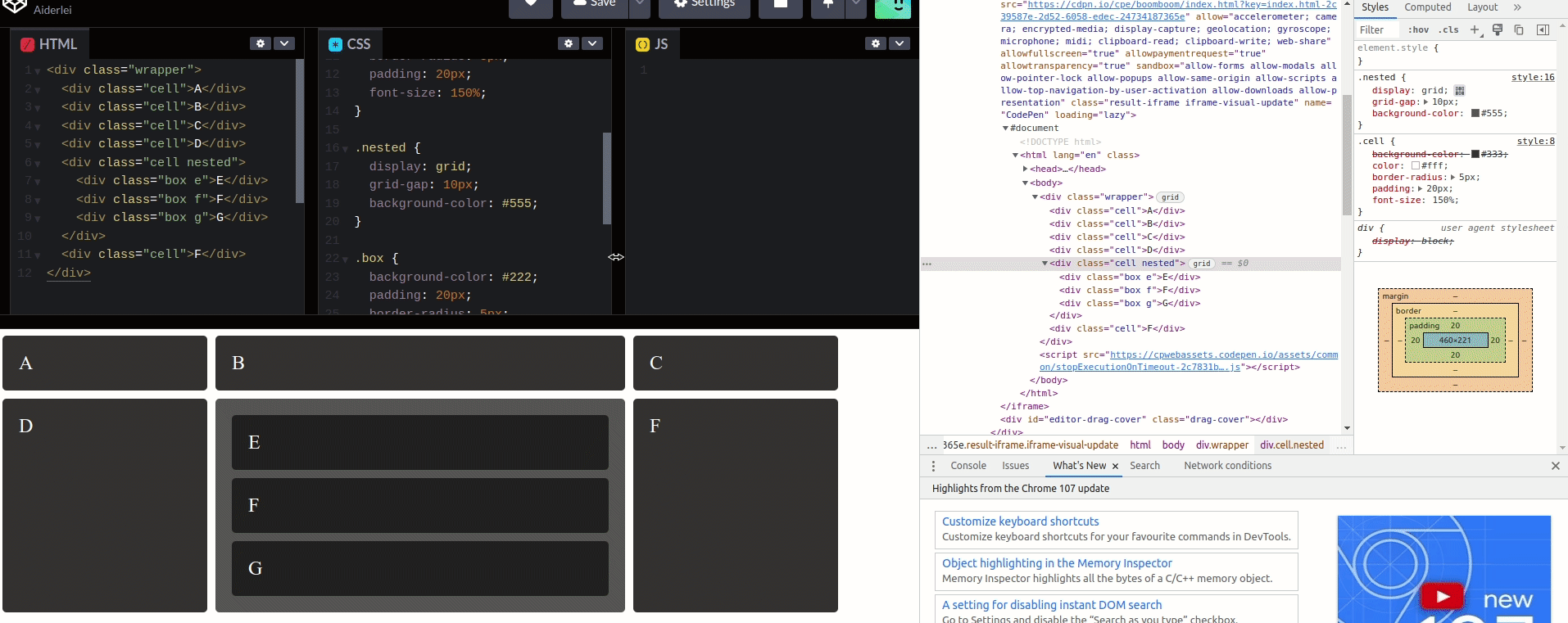The height and width of the screenshot is (623, 1568).
Task: Toggle the .cls class editor
Action: [1450, 29]
